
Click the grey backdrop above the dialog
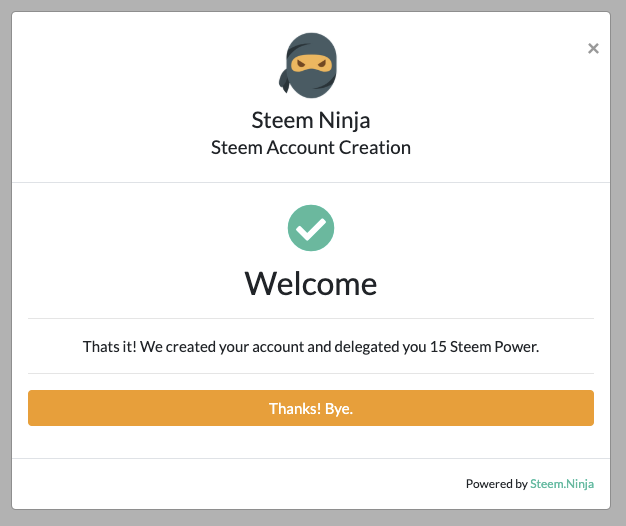click(311, 5)
